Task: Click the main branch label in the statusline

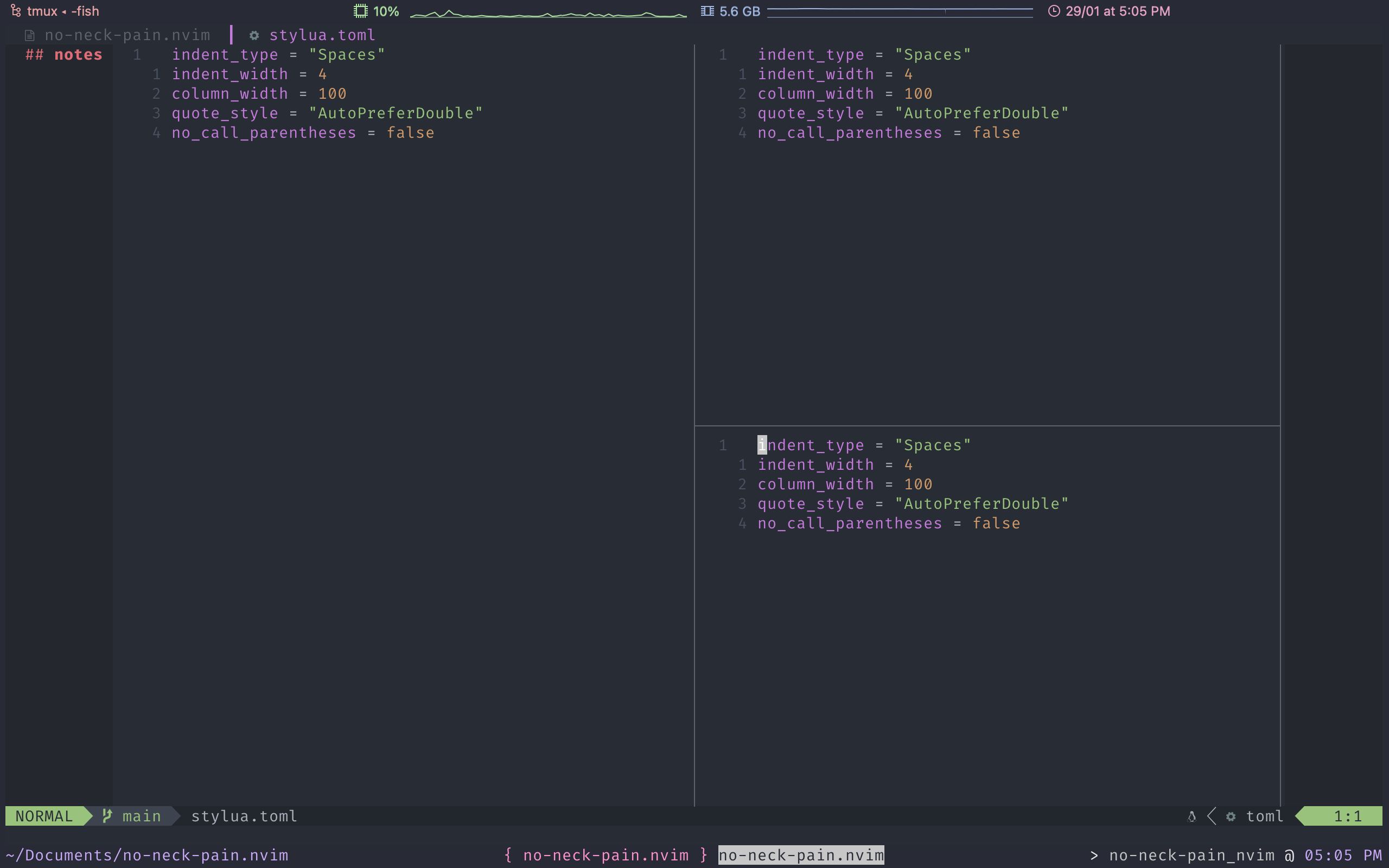Action: pyautogui.click(x=142, y=816)
